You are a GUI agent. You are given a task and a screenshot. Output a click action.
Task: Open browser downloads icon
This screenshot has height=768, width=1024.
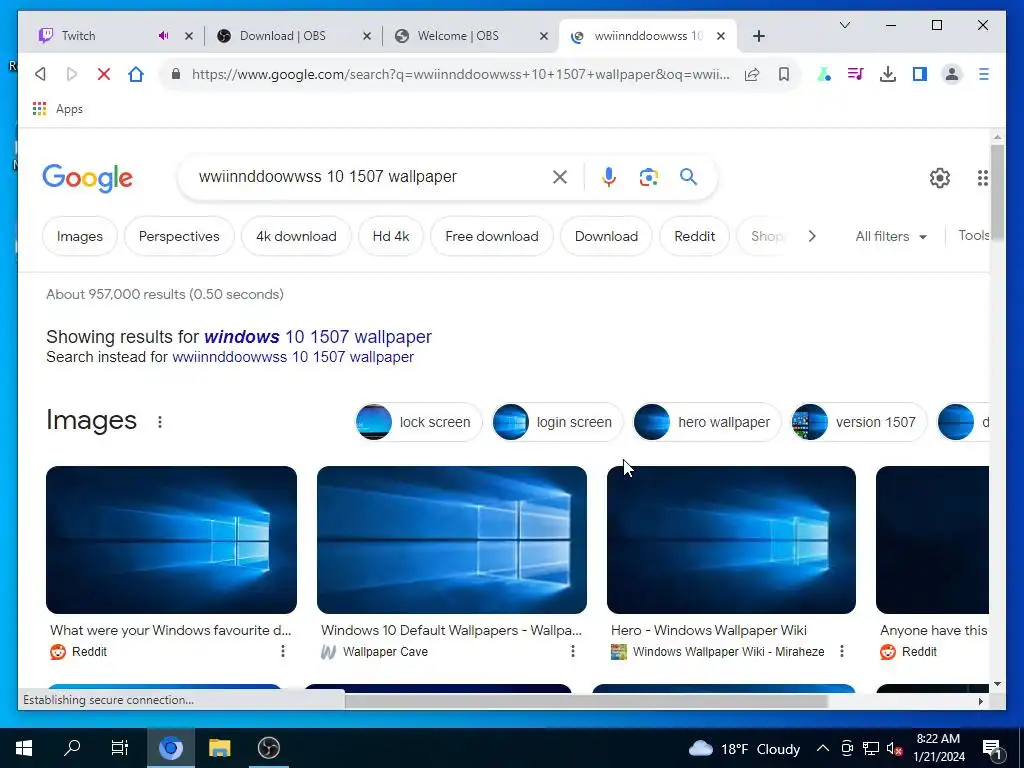[888, 74]
